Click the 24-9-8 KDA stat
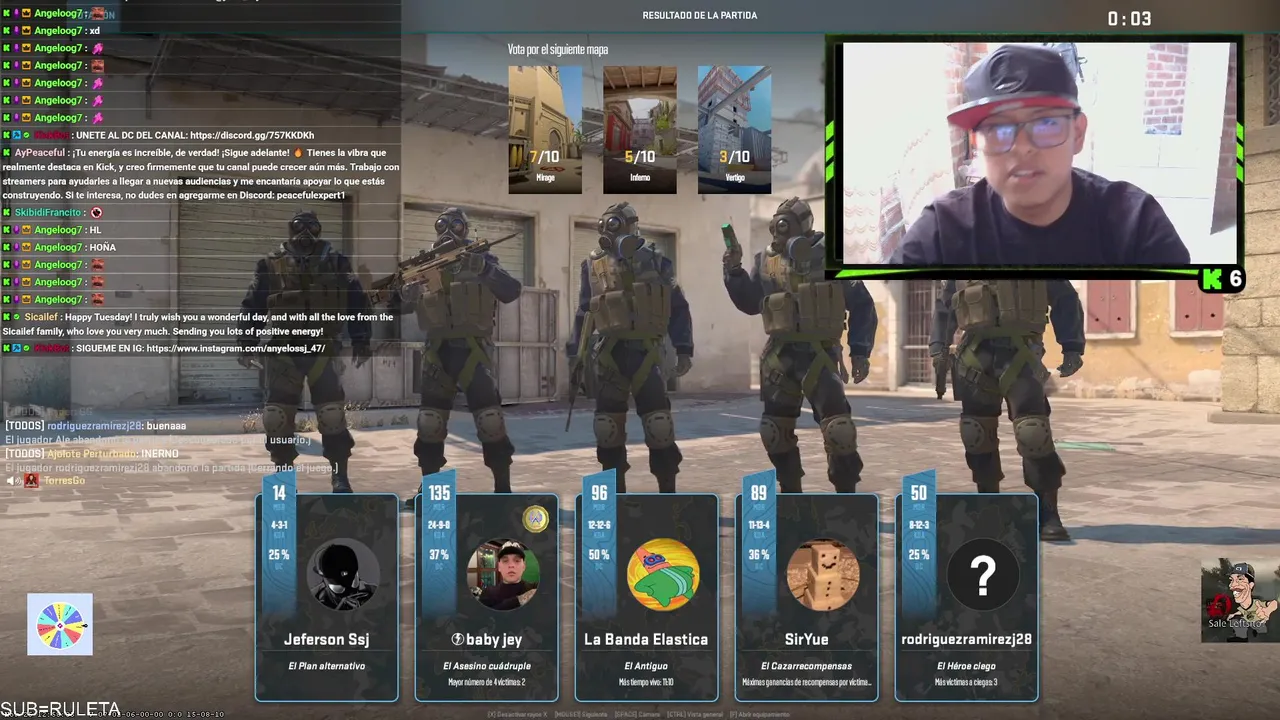Image resolution: width=1280 pixels, height=720 pixels. coord(439,525)
